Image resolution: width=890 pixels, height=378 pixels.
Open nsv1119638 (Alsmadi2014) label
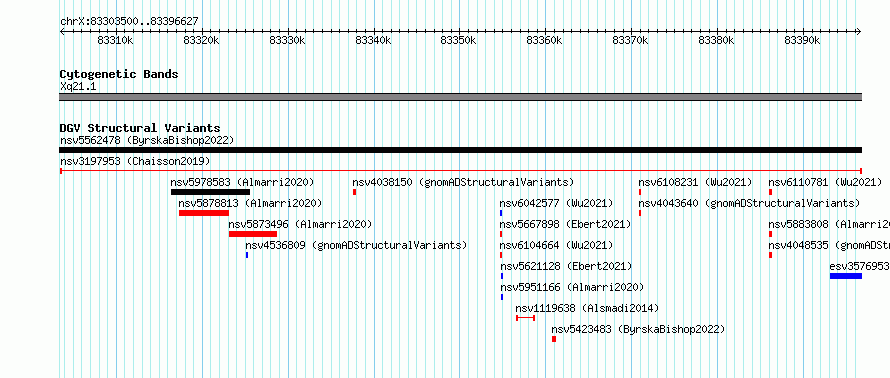[x=587, y=308]
